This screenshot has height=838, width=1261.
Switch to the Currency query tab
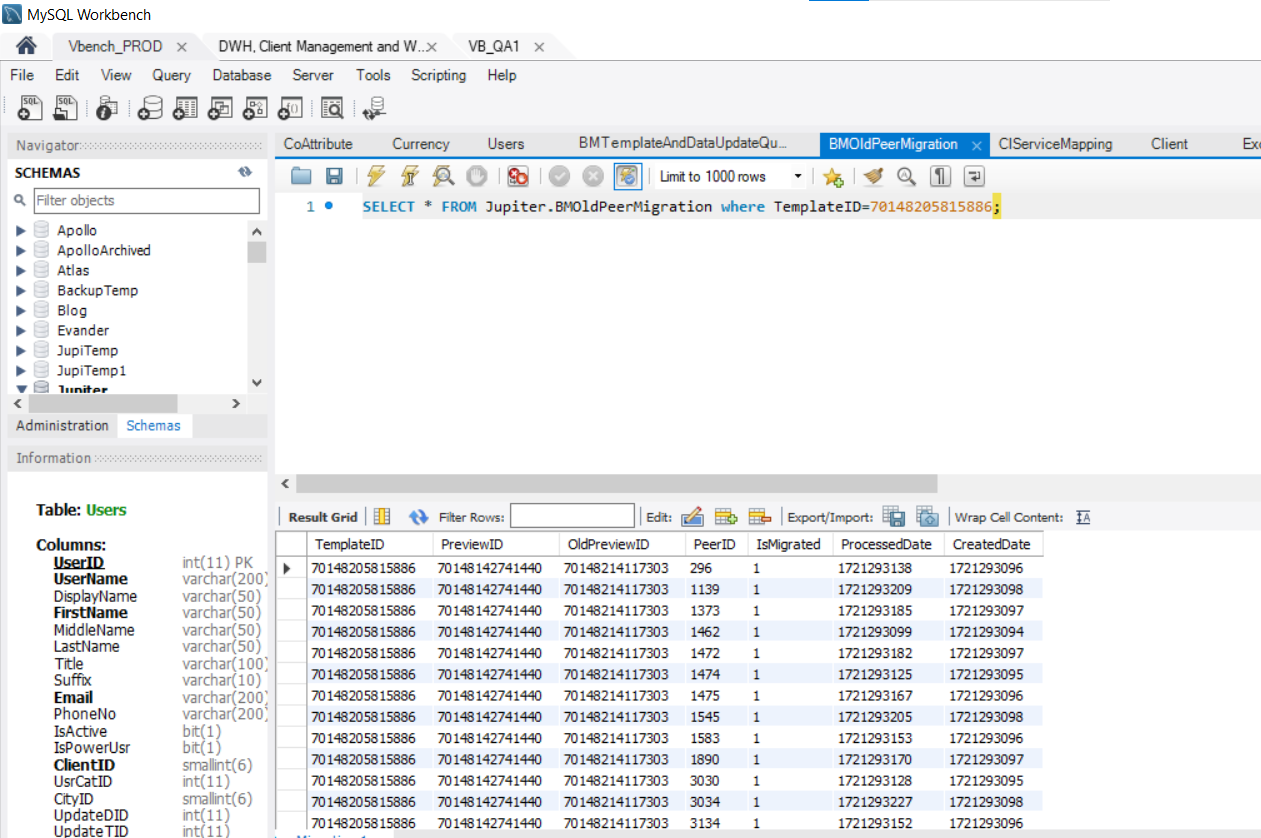coord(421,144)
